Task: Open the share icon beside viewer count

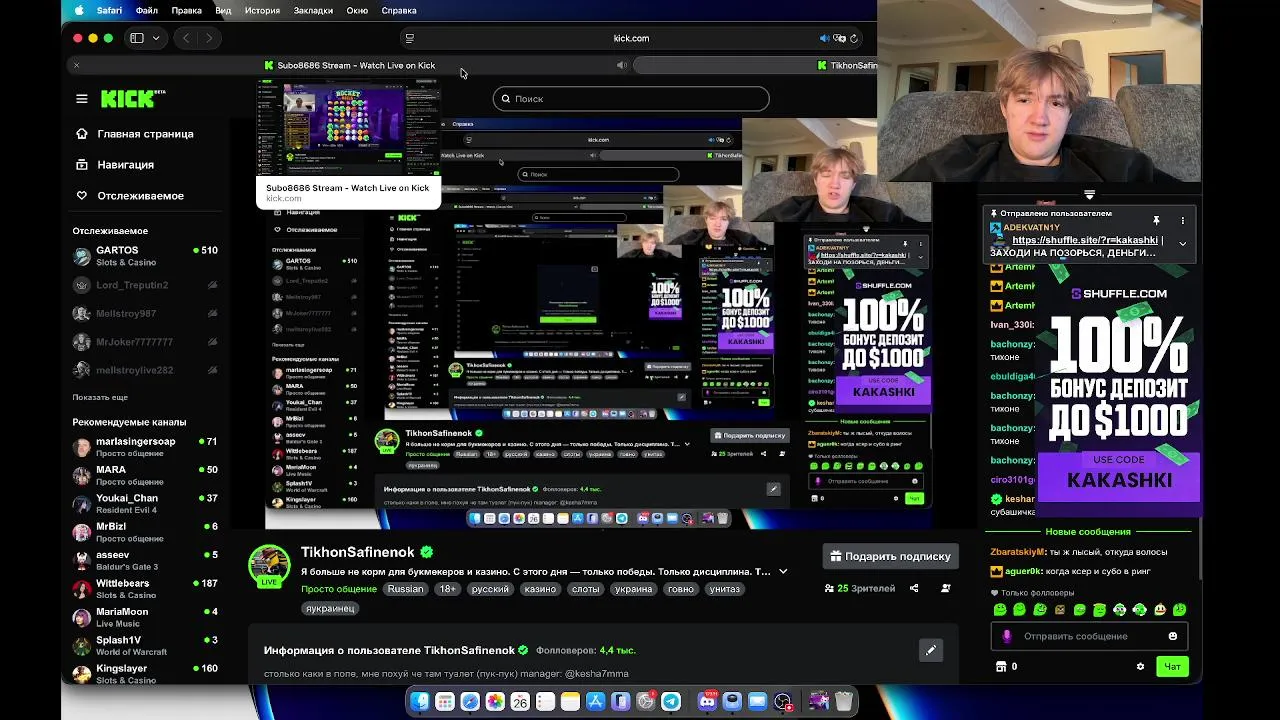Action: (x=914, y=589)
